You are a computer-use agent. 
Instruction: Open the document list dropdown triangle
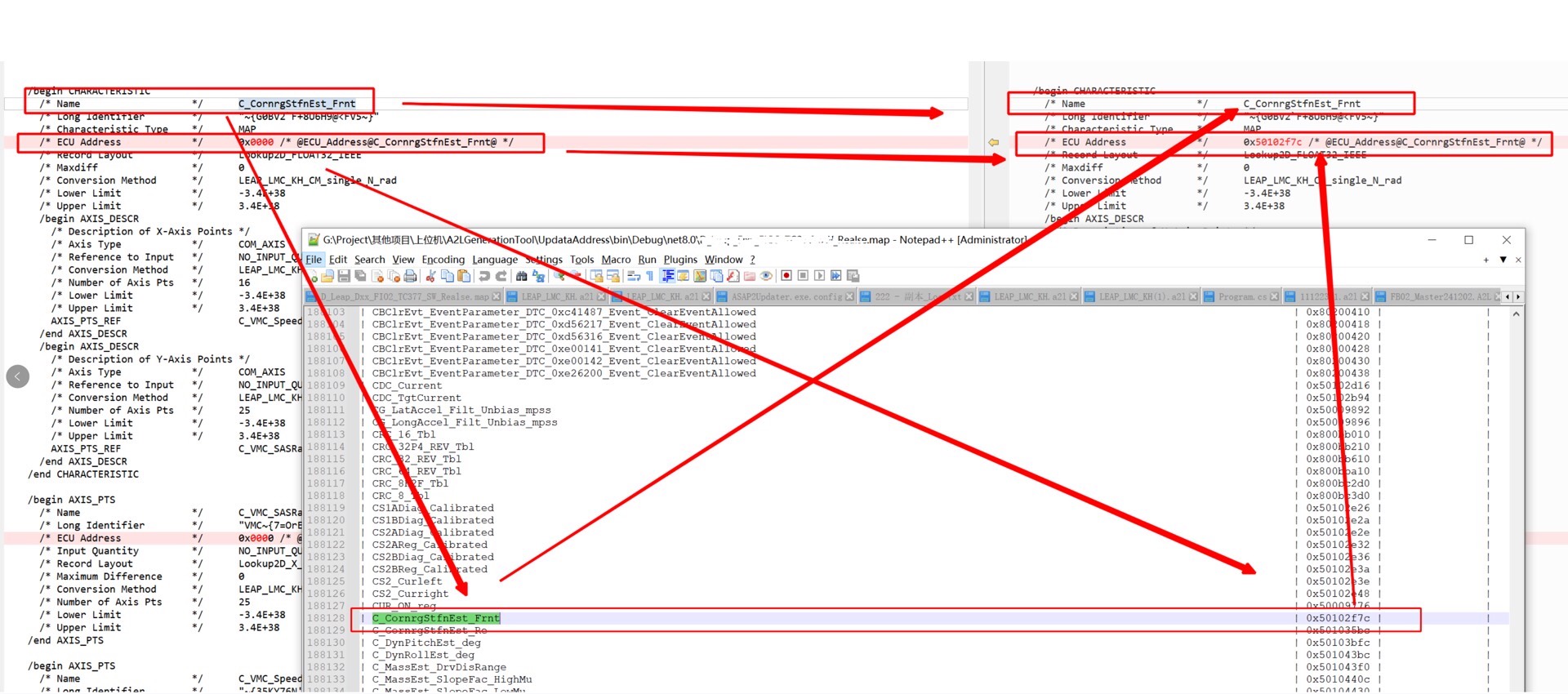[x=1503, y=260]
